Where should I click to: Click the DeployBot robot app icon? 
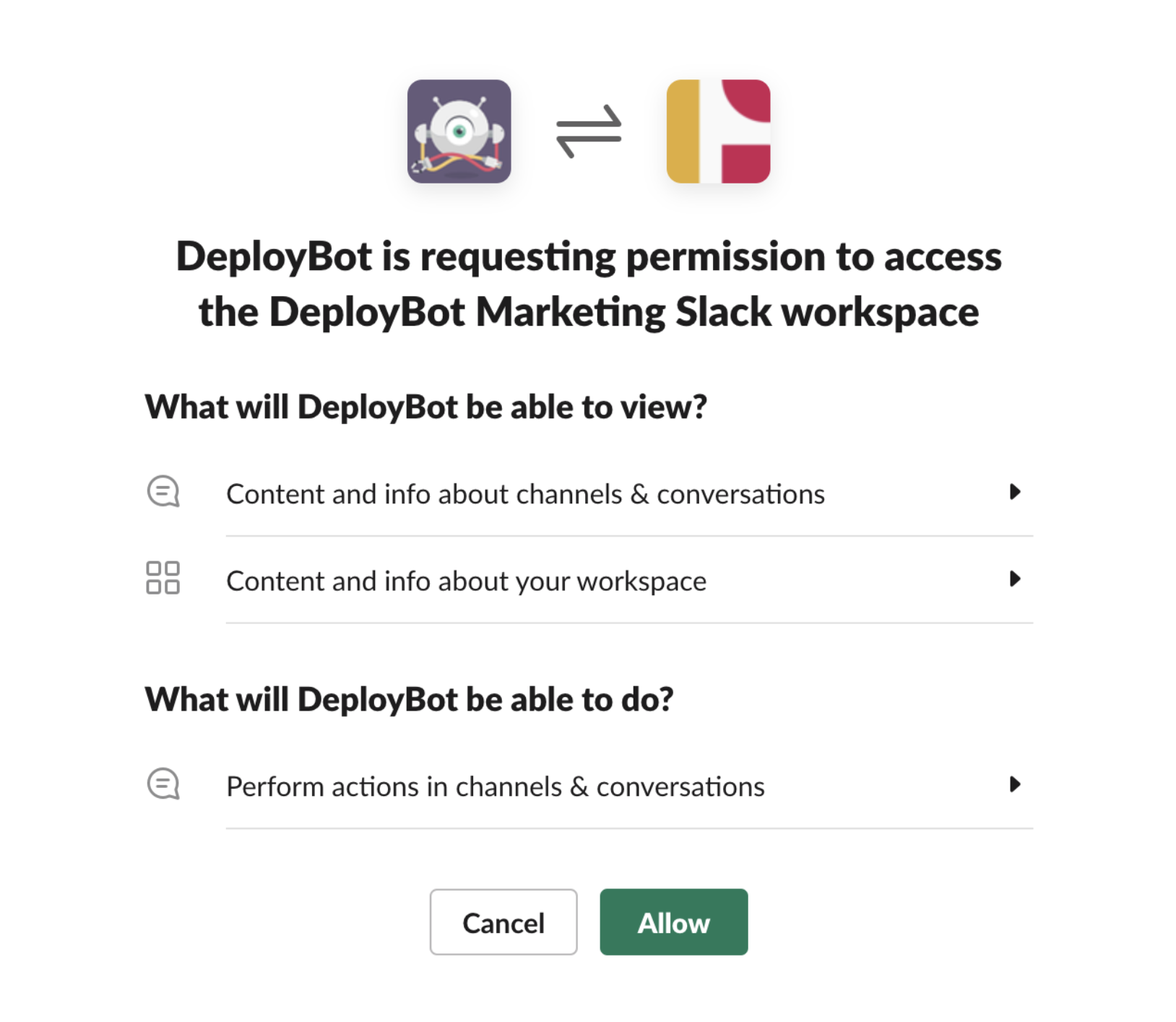[x=460, y=132]
